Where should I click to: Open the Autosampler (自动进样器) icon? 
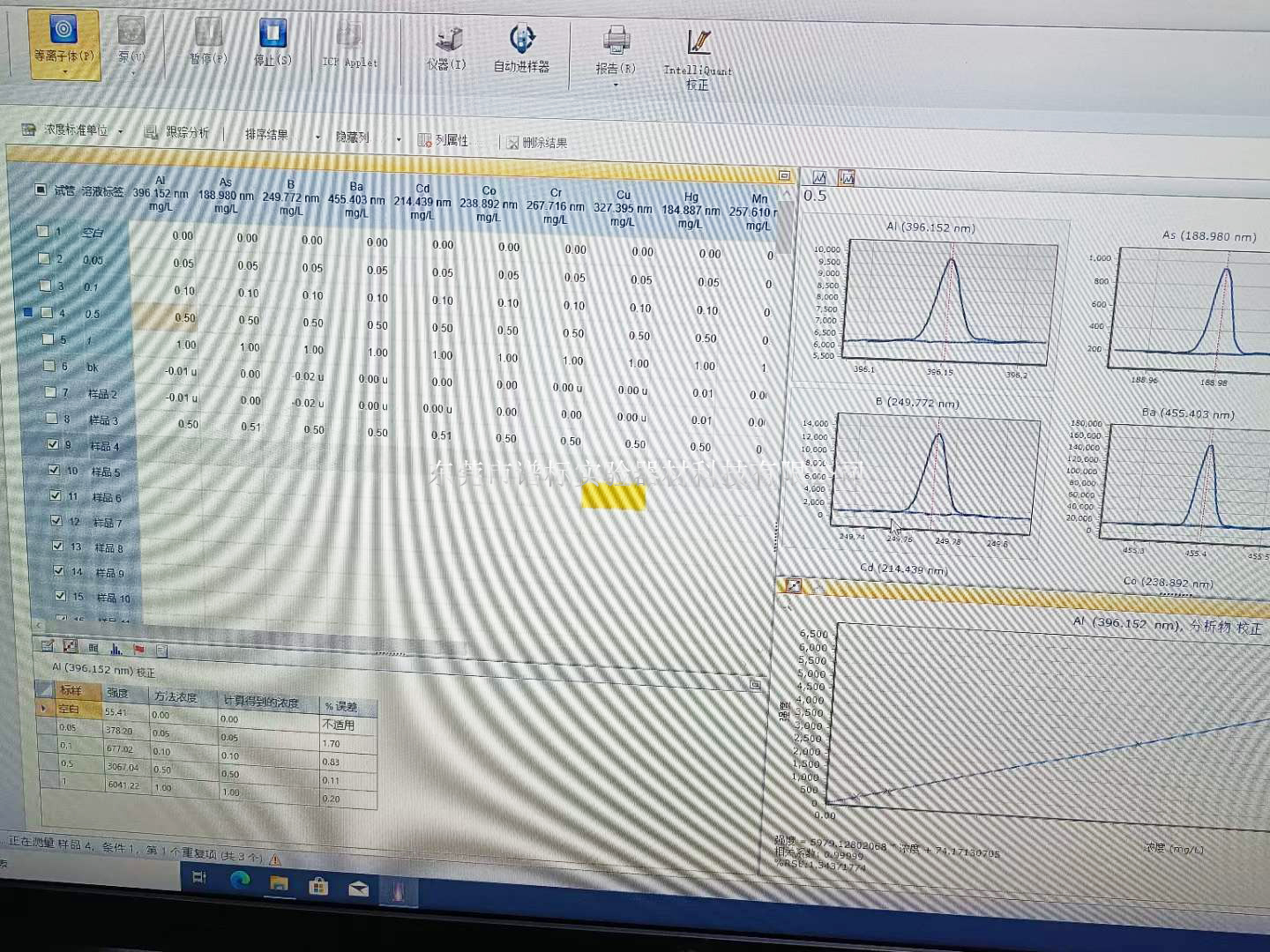pyautogui.click(x=522, y=40)
